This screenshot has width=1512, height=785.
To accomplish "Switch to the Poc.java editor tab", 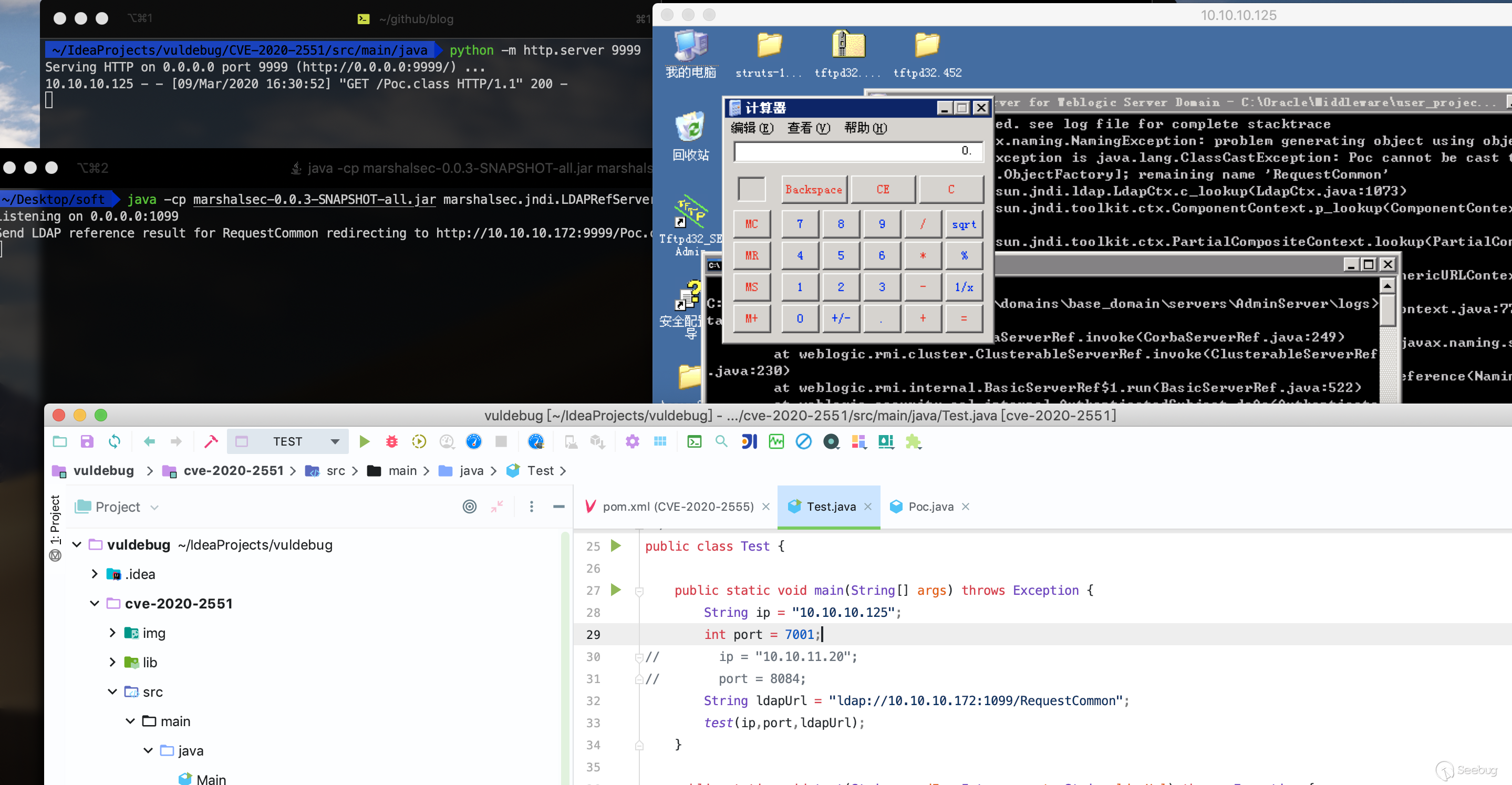I will point(930,507).
